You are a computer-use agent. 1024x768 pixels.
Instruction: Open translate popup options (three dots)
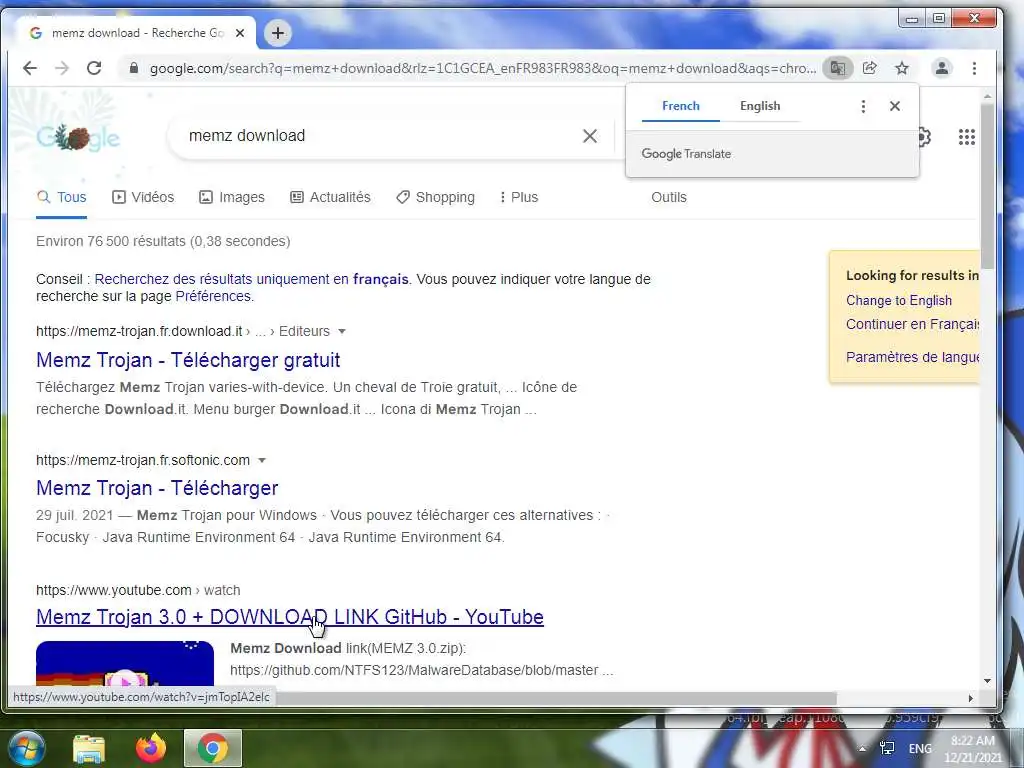[x=863, y=106]
